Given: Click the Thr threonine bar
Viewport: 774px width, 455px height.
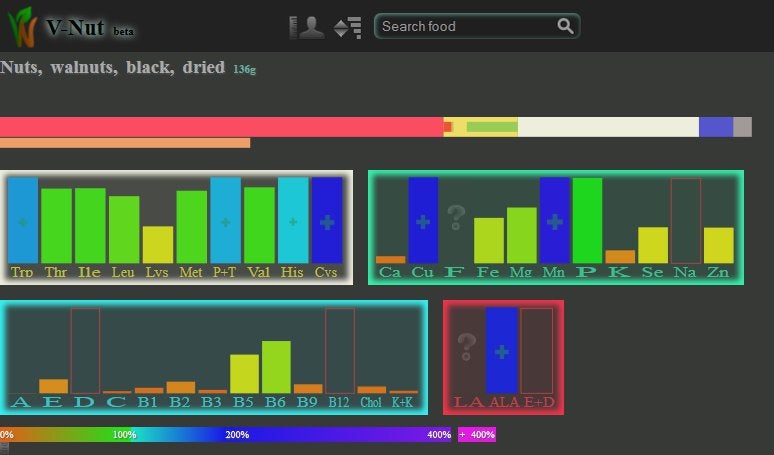Looking at the screenshot, I should click(56, 226).
